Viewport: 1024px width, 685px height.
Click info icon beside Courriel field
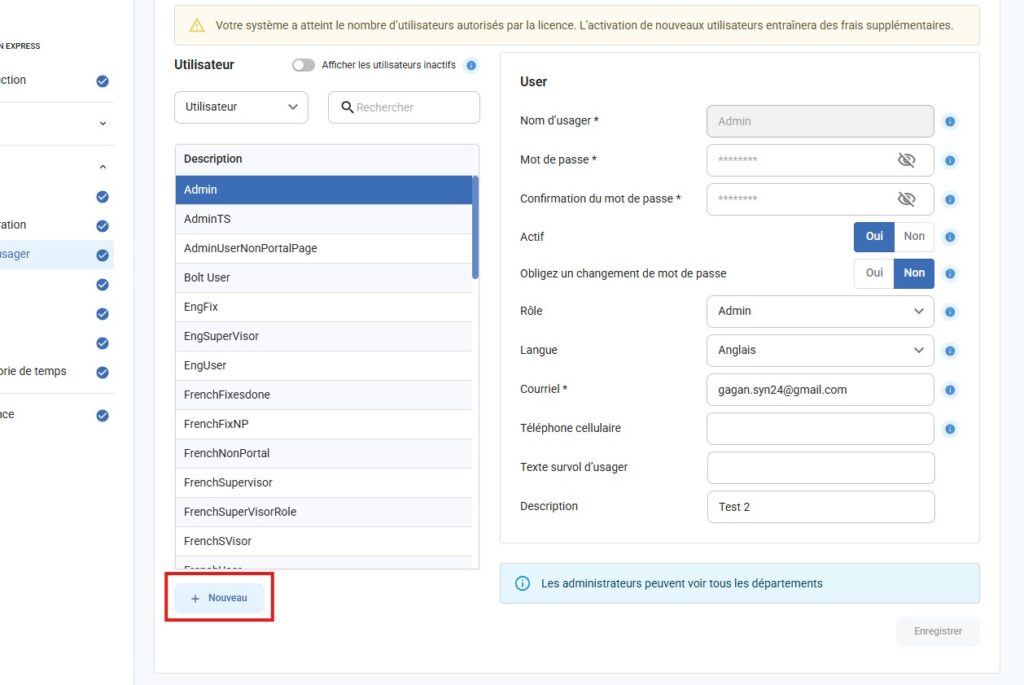[x=950, y=390]
